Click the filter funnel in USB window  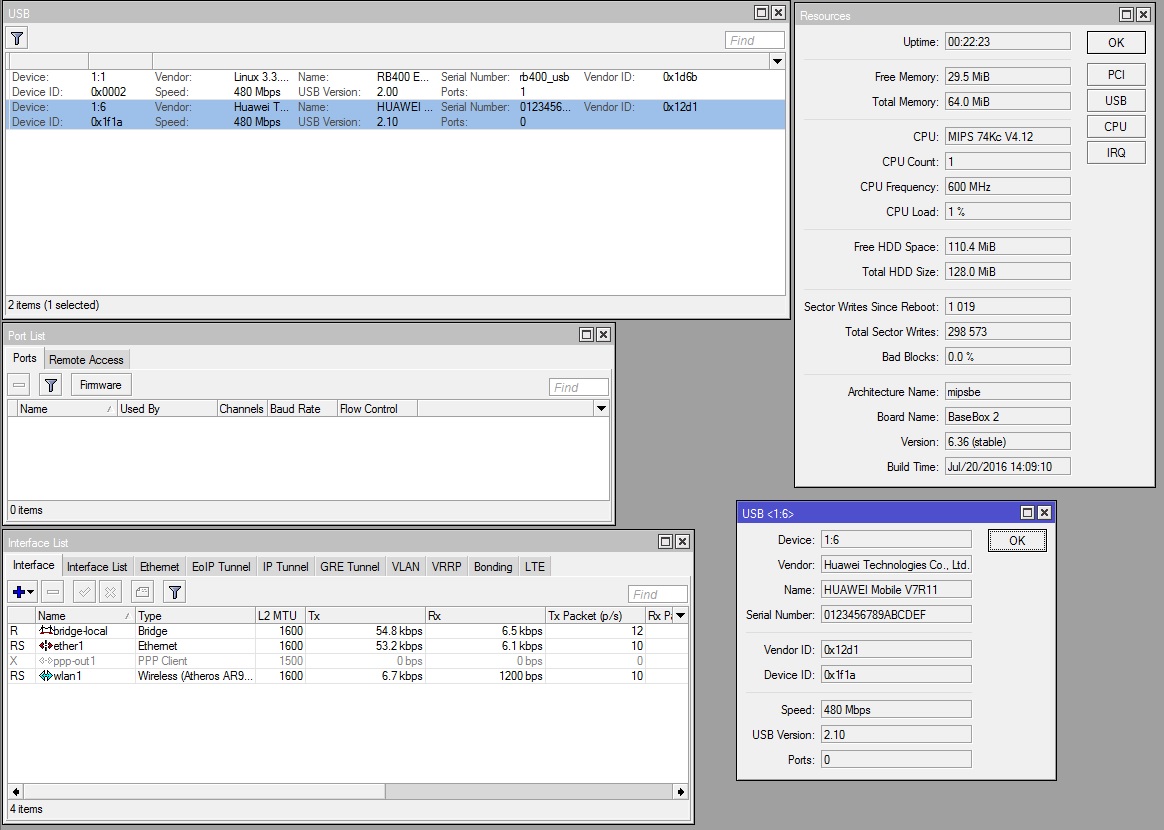tap(17, 38)
